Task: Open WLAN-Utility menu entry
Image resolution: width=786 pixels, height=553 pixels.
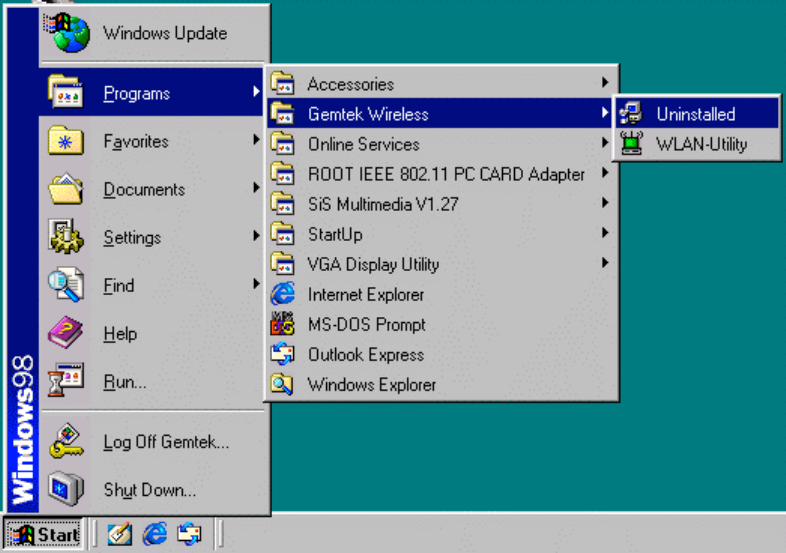Action: pyautogui.click(x=697, y=144)
